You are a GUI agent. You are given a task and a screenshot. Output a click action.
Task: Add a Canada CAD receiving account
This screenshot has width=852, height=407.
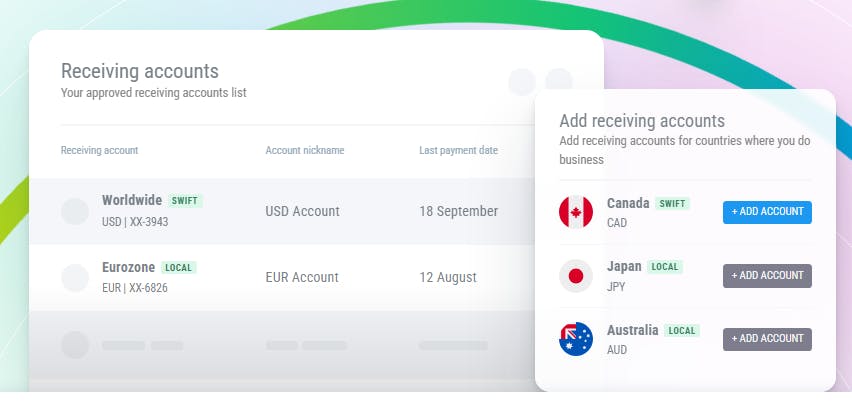(767, 212)
